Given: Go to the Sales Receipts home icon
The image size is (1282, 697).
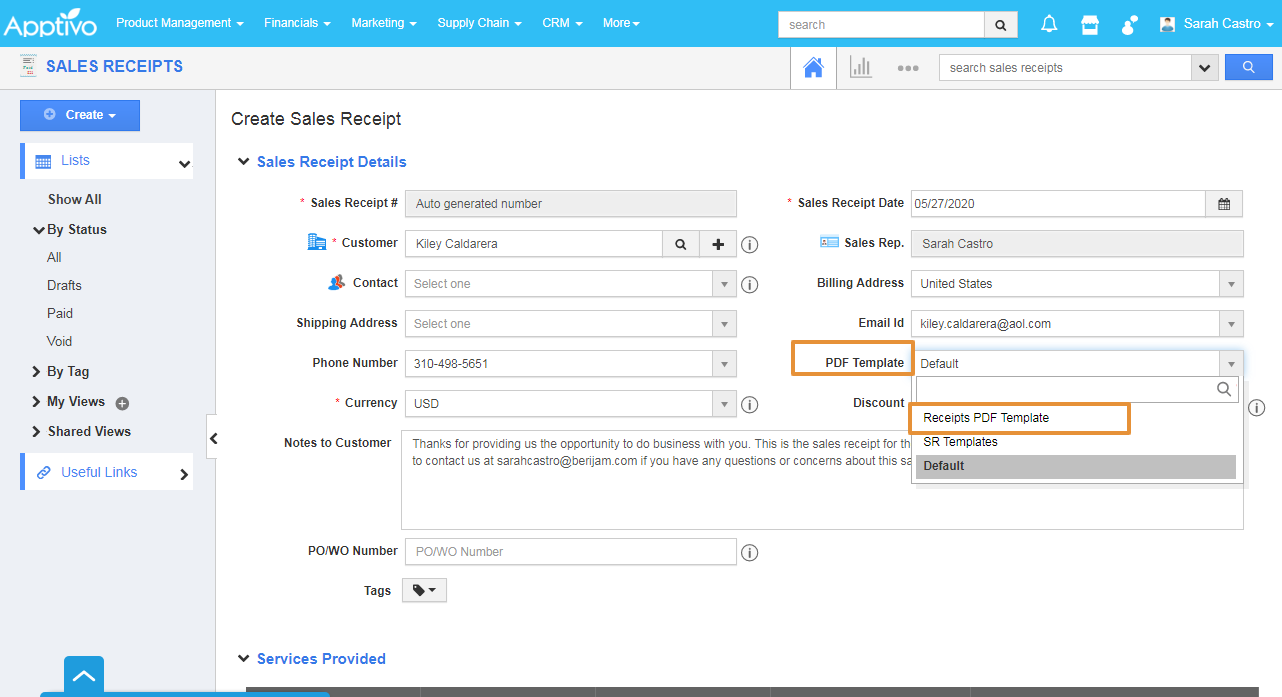Looking at the screenshot, I should pos(814,68).
